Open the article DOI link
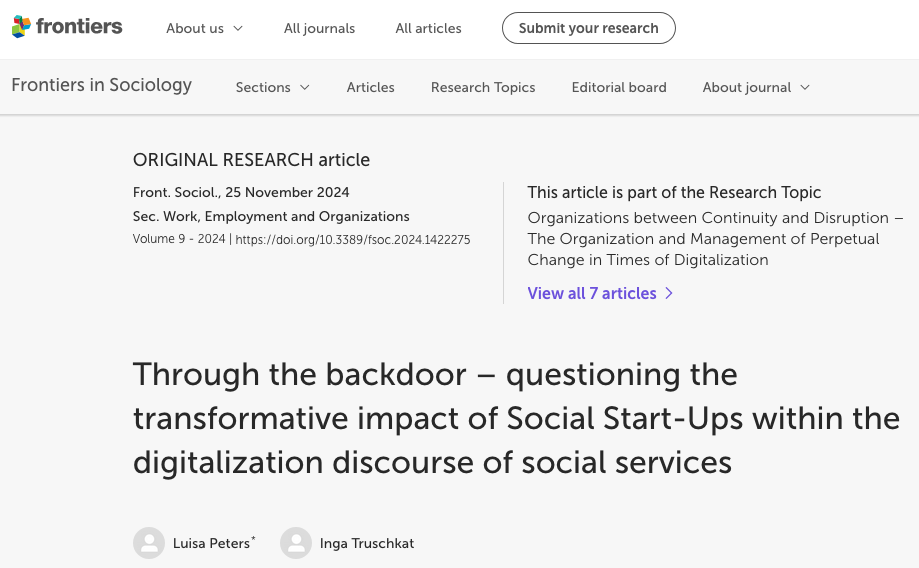The height and width of the screenshot is (568, 919). 352,240
